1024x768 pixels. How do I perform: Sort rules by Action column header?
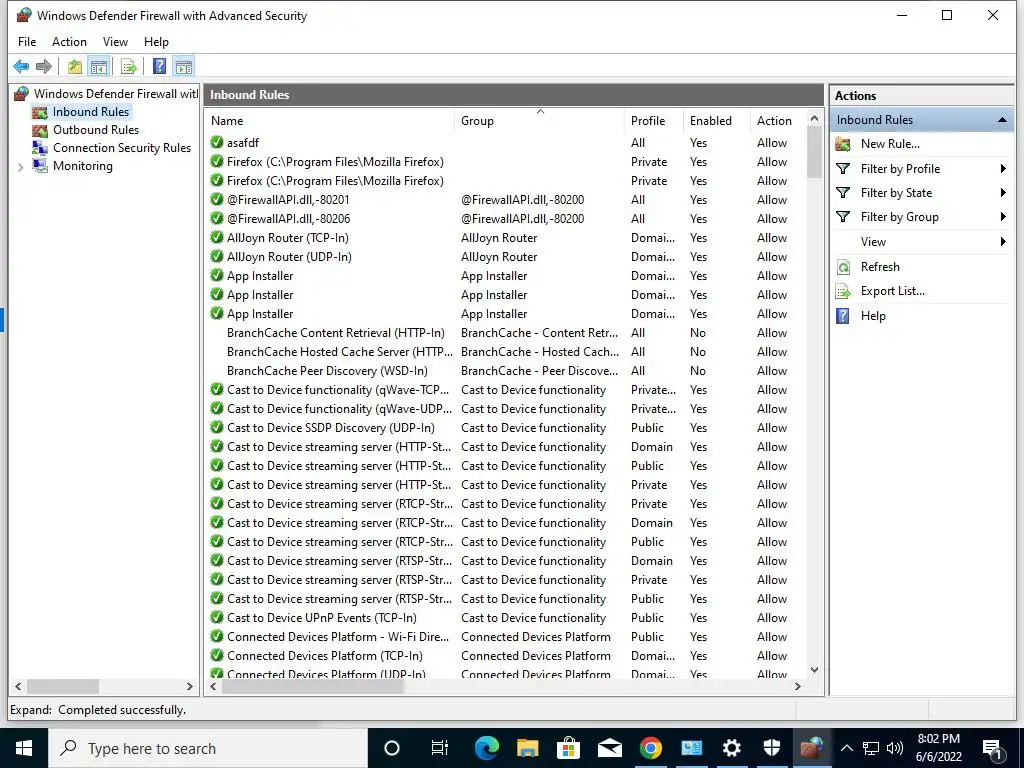[778, 121]
